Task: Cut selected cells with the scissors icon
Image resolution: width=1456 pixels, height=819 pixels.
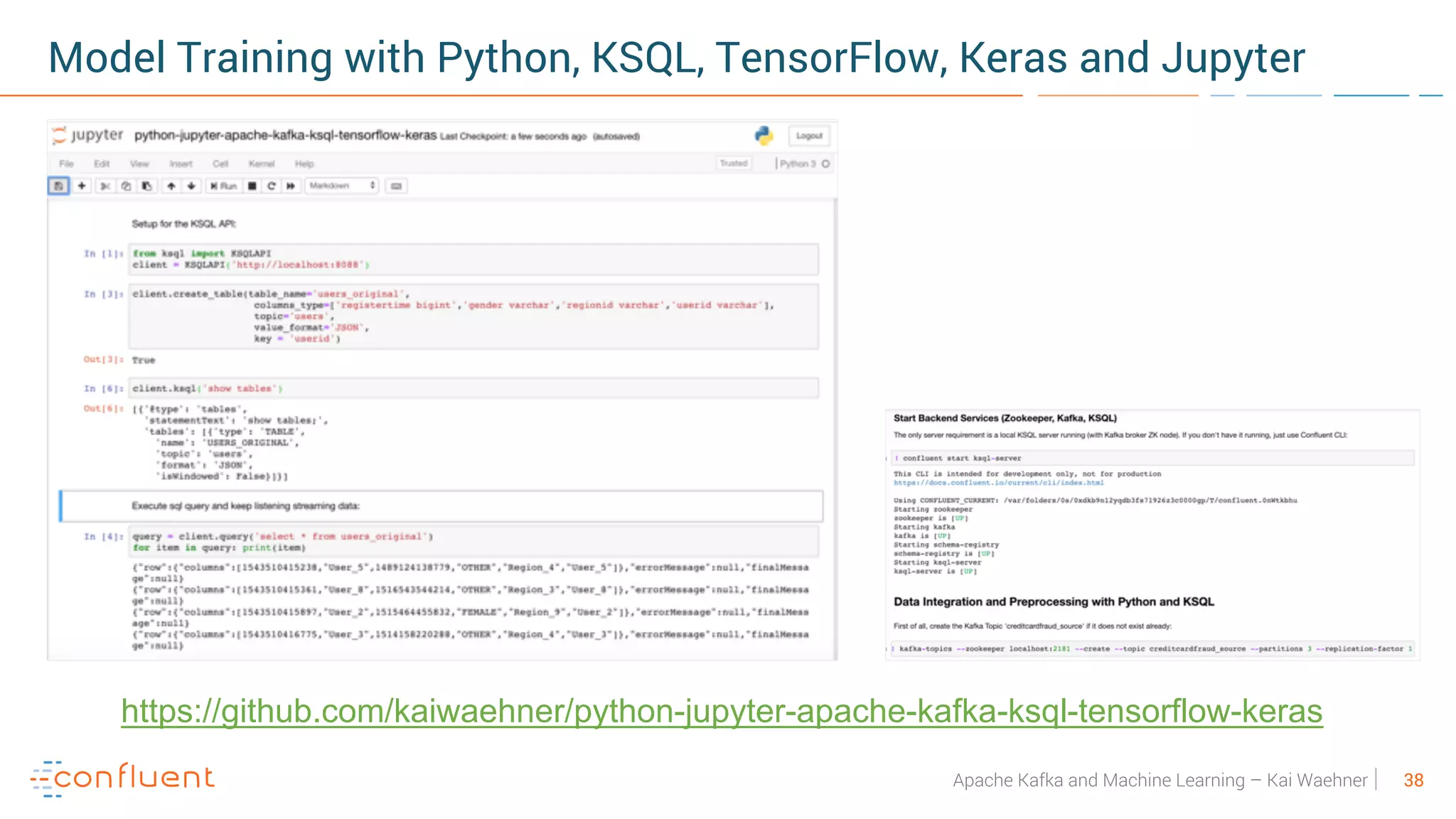Action: click(105, 186)
